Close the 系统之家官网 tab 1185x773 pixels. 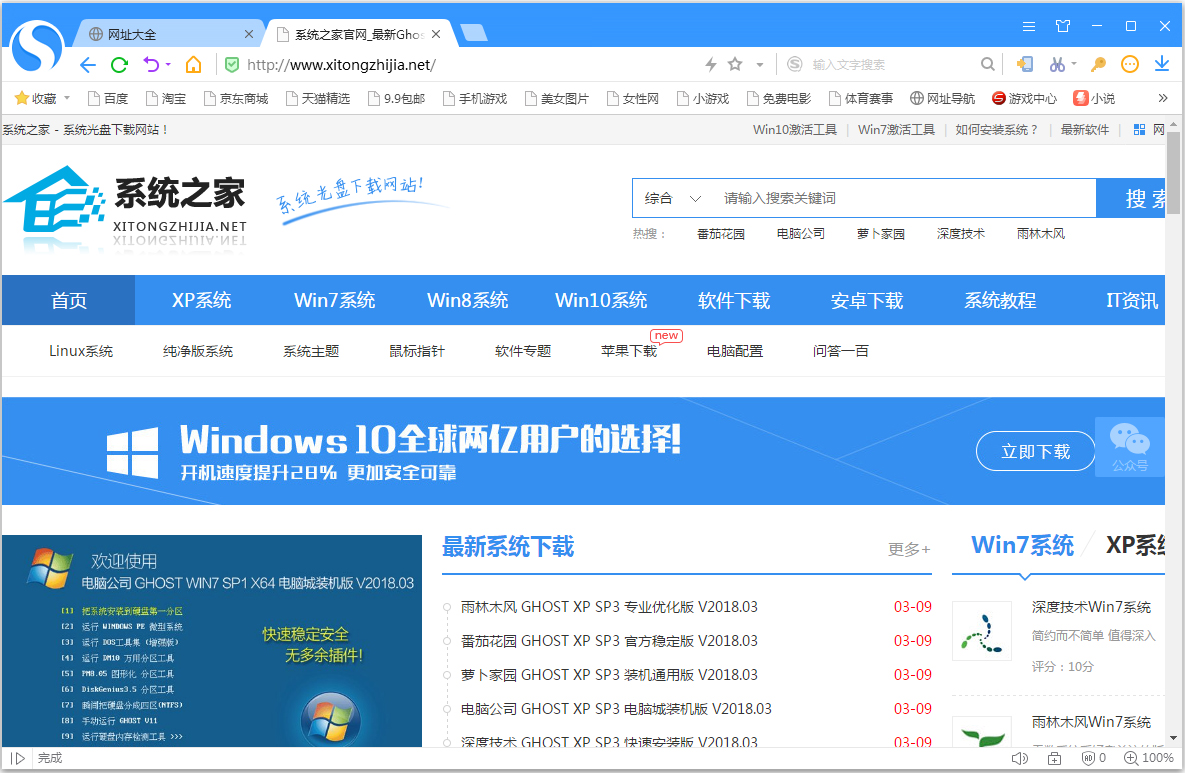pos(436,34)
